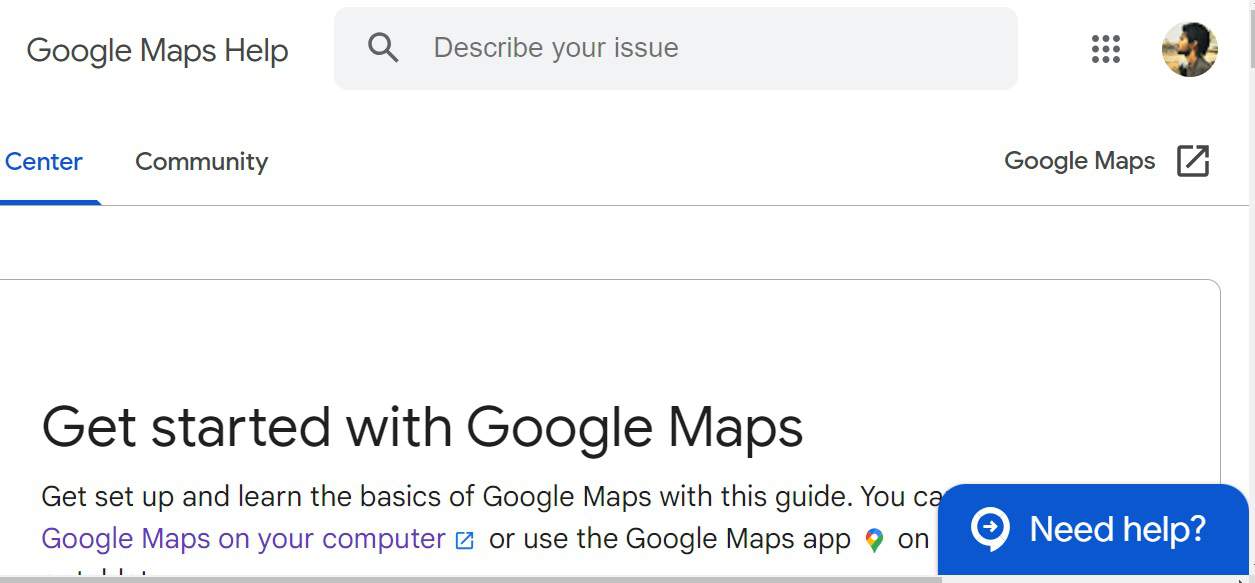Click the search magnifying glass icon
The image size is (1255, 583).
point(384,47)
